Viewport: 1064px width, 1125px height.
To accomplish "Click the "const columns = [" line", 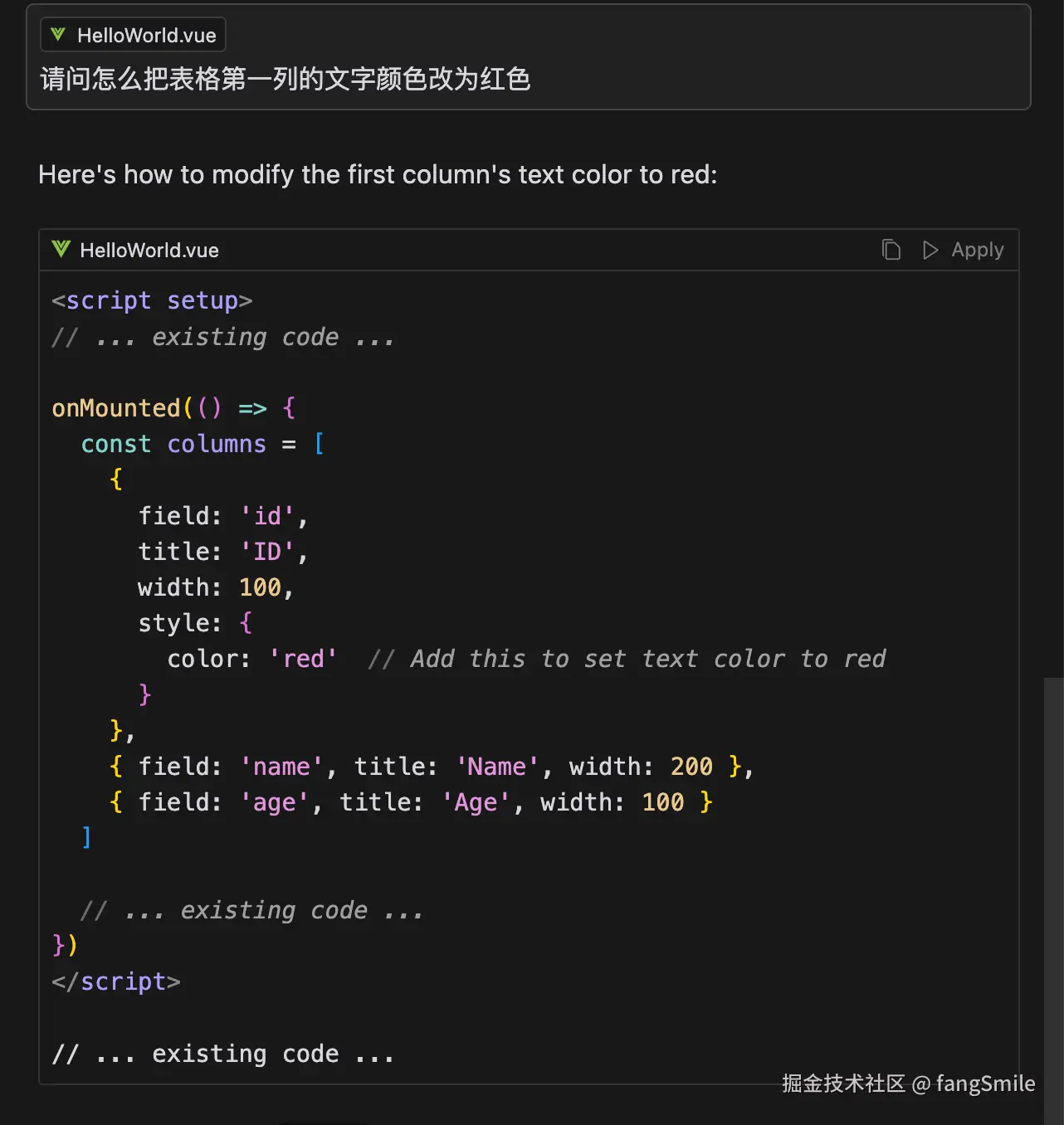I will (203, 444).
